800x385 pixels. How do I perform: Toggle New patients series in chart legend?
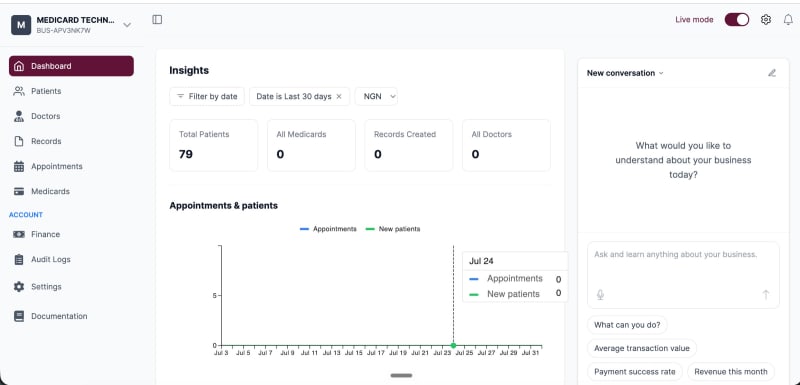point(393,229)
